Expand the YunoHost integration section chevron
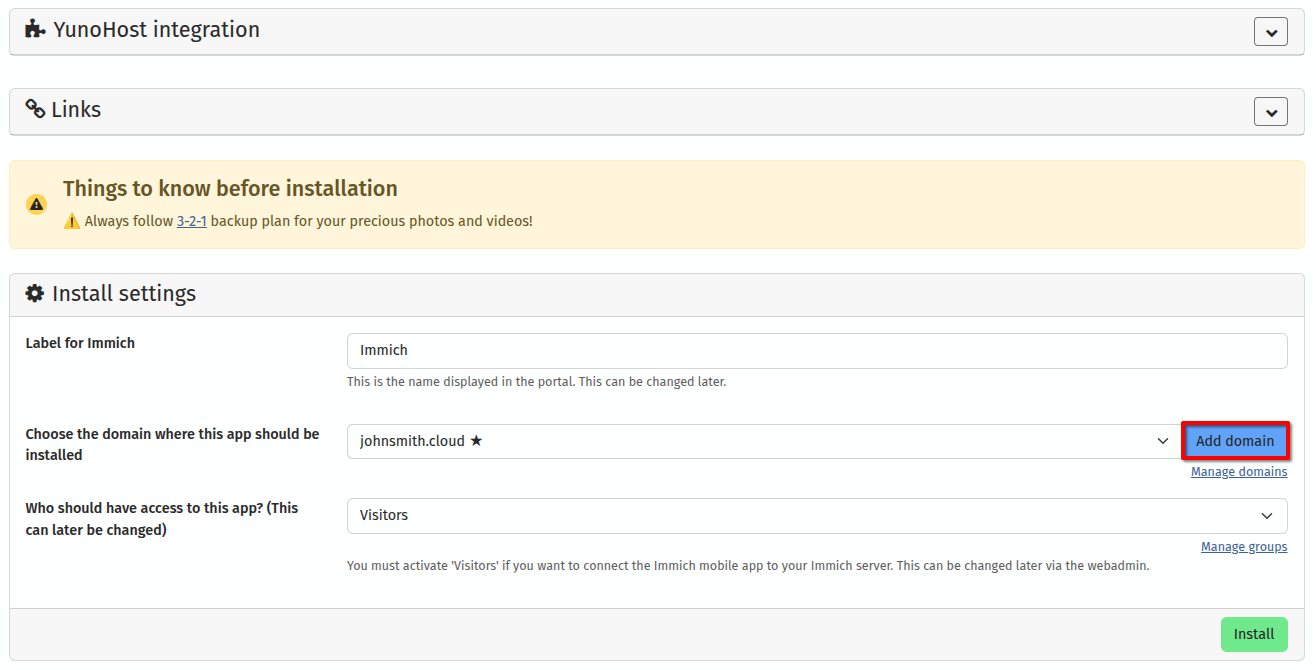The width and height of the screenshot is (1316, 670). pyautogui.click(x=1270, y=31)
